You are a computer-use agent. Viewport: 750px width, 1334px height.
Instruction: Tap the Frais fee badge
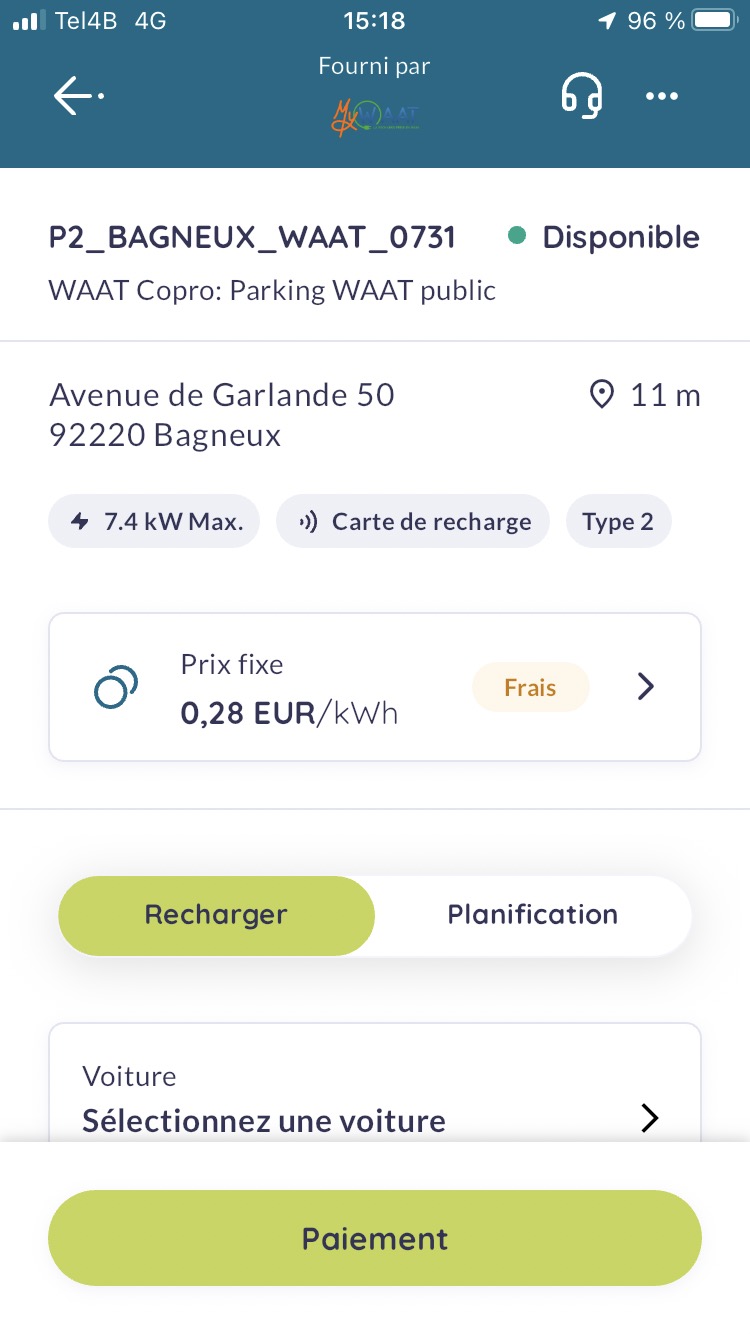[x=530, y=687]
